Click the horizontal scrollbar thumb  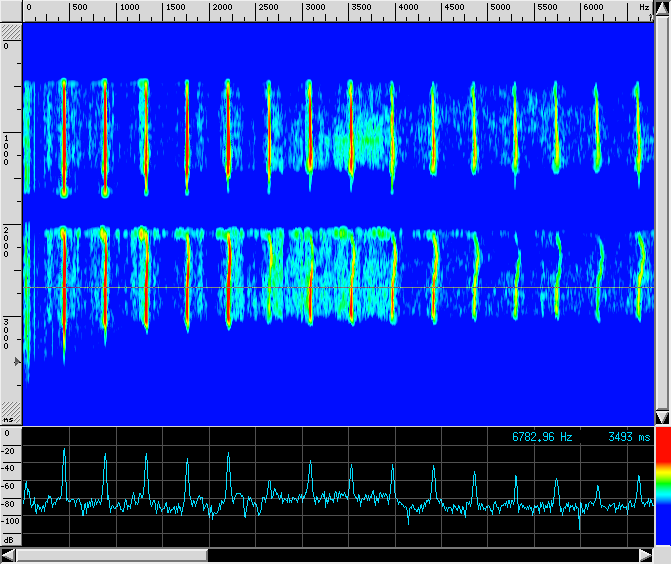click(x=111, y=554)
